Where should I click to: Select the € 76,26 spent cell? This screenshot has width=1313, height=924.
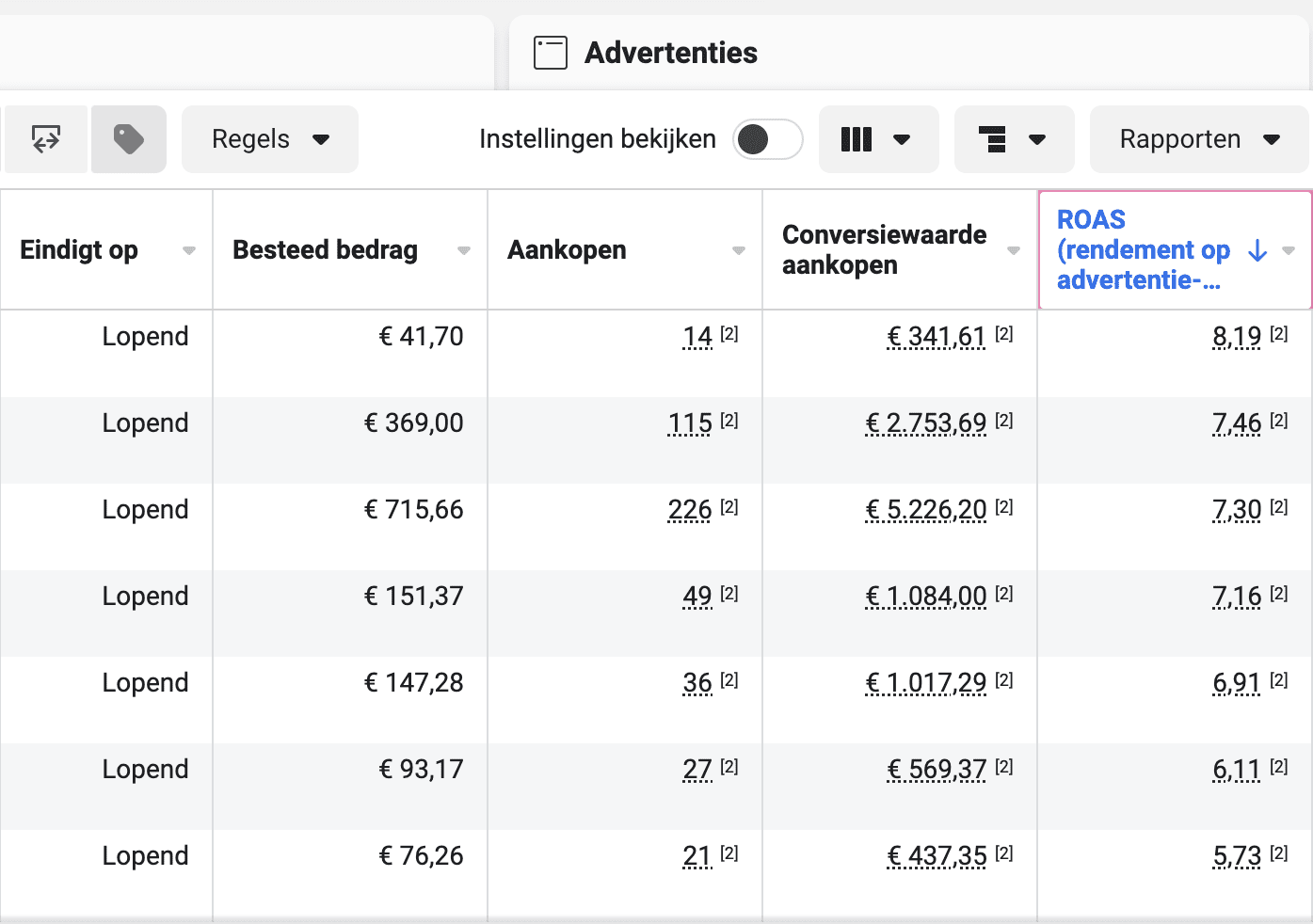click(350, 872)
